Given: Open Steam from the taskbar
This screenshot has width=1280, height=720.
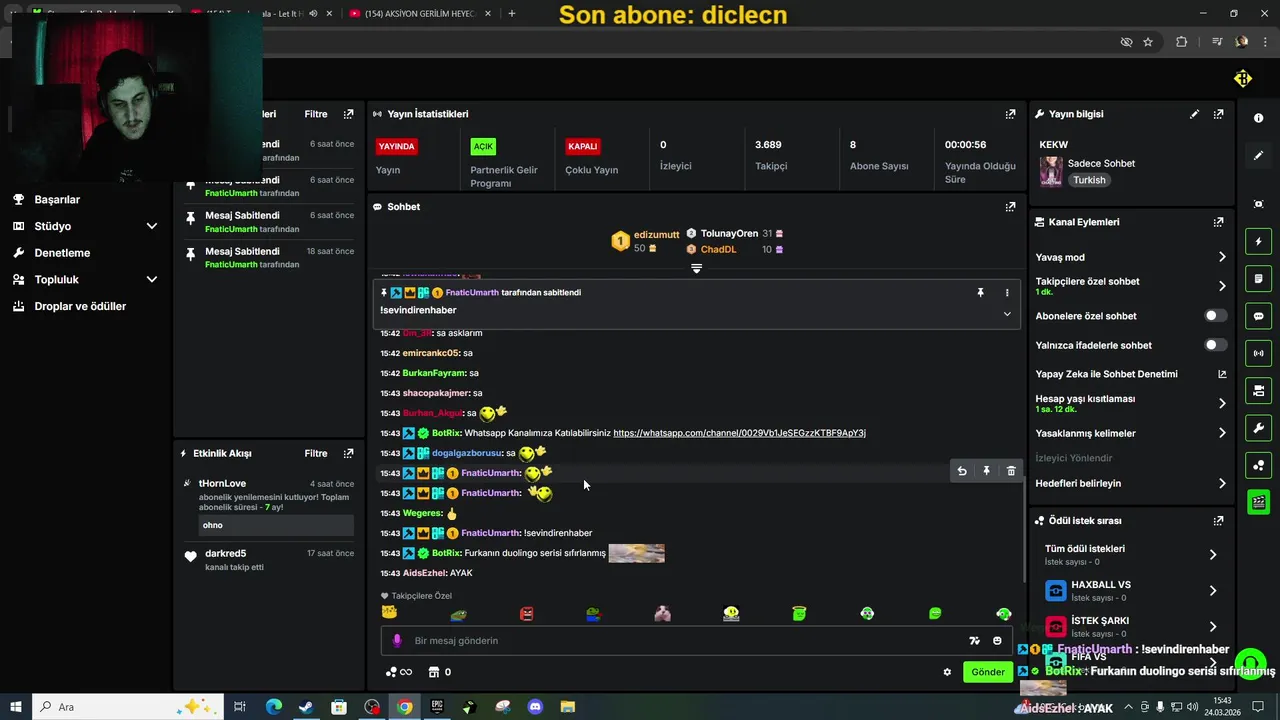Looking at the screenshot, I should (x=306, y=707).
